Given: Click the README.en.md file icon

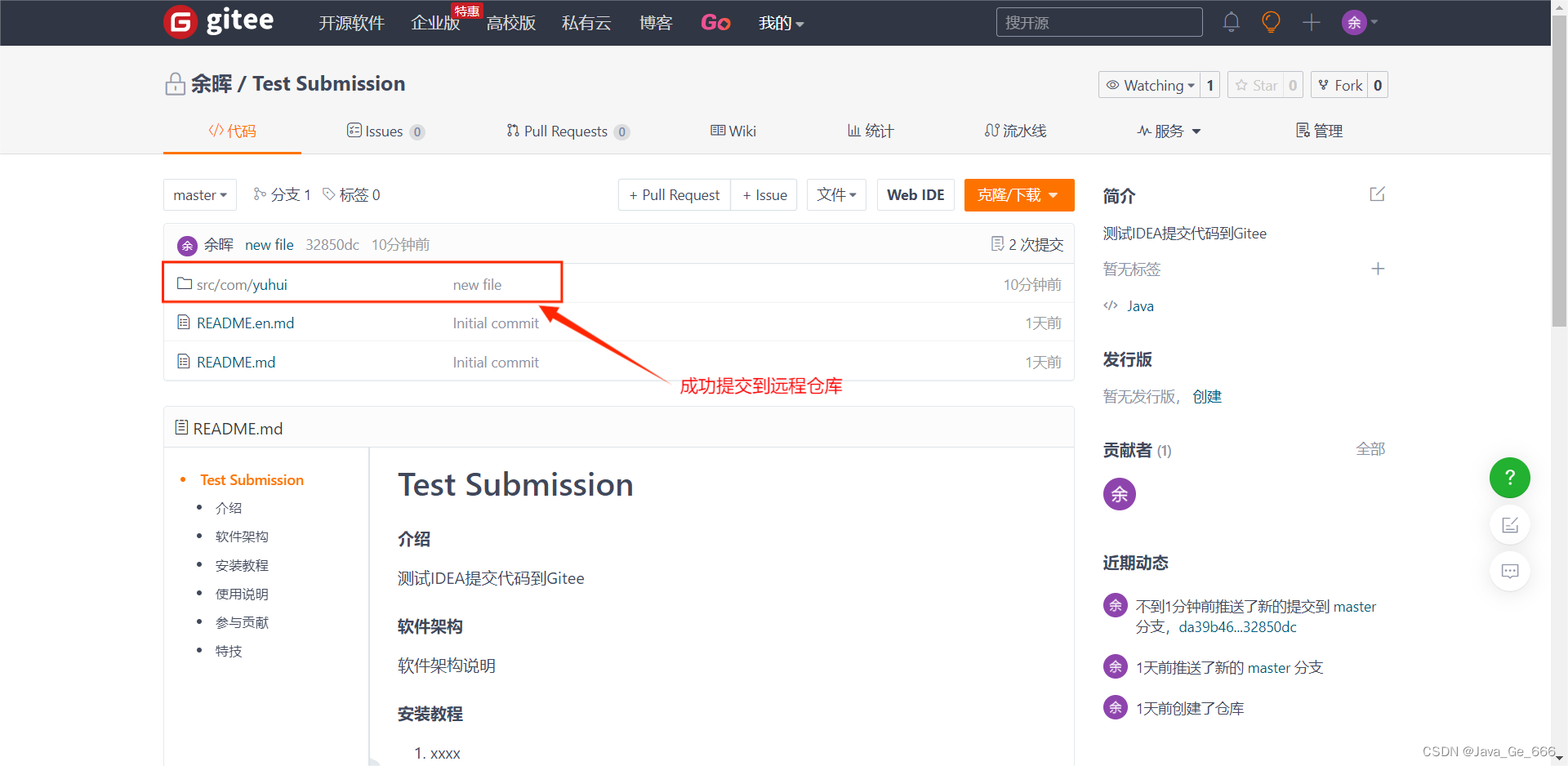Looking at the screenshot, I should (x=184, y=322).
